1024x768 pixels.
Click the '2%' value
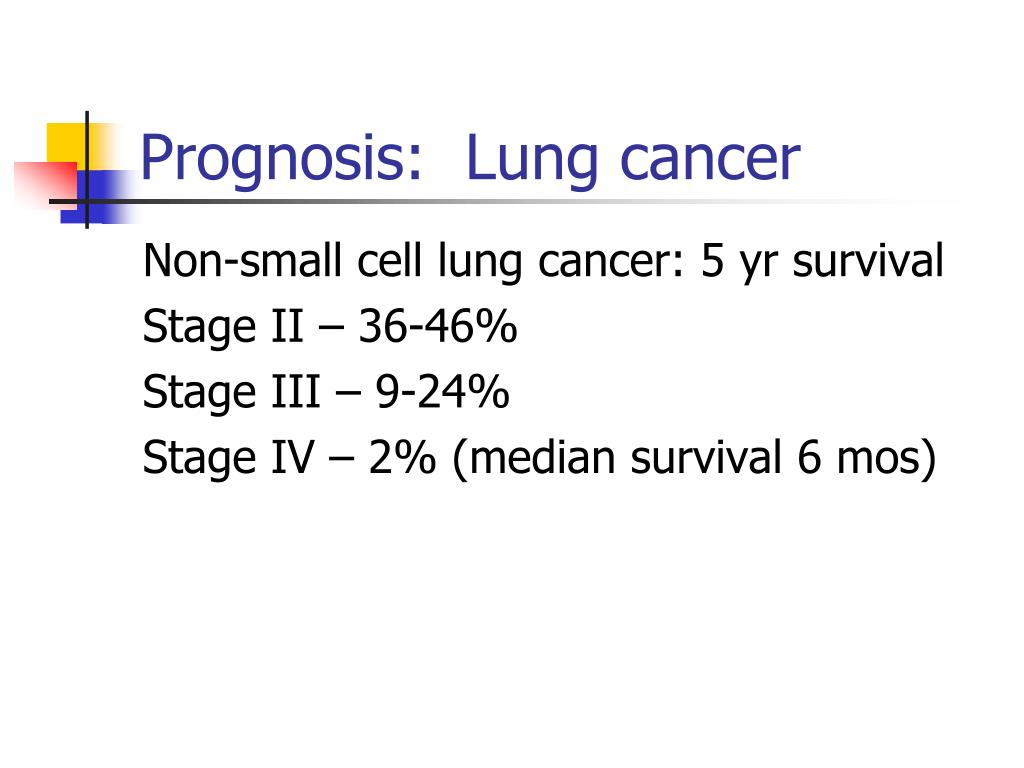click(x=402, y=456)
